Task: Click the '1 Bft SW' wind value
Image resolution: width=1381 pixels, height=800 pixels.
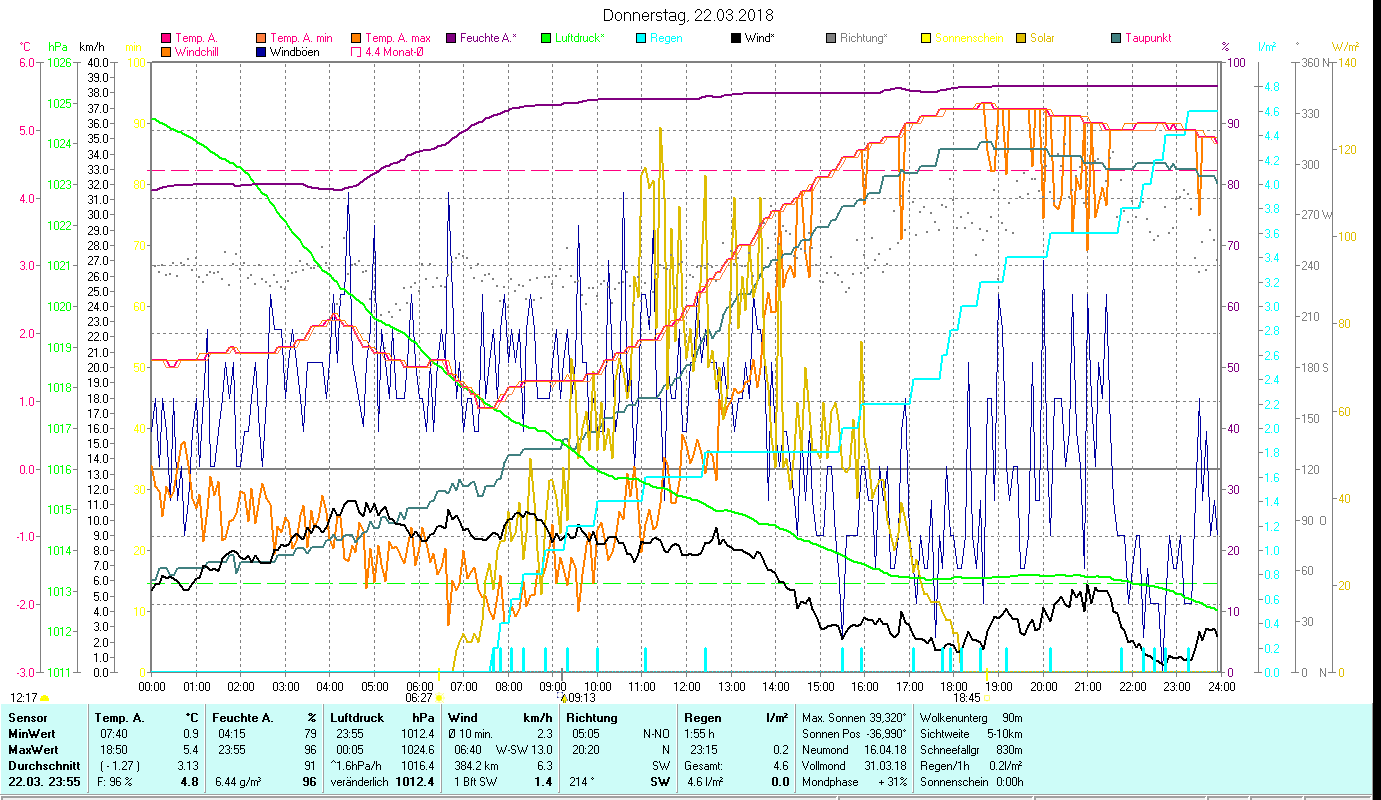Action: (x=475, y=782)
